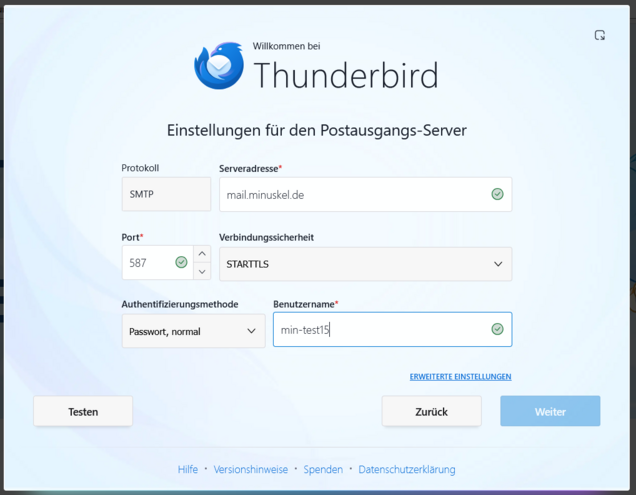Click the green checkmark in Benutzername field
Viewport: 636px width, 495px height.
tap(497, 329)
